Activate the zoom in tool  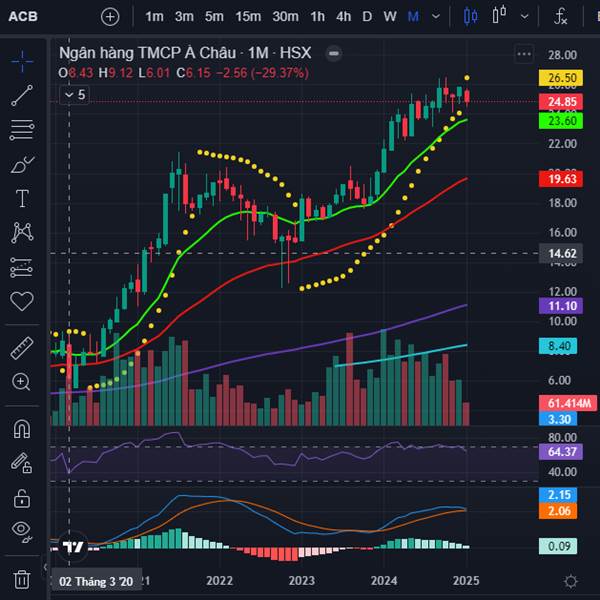[21, 382]
